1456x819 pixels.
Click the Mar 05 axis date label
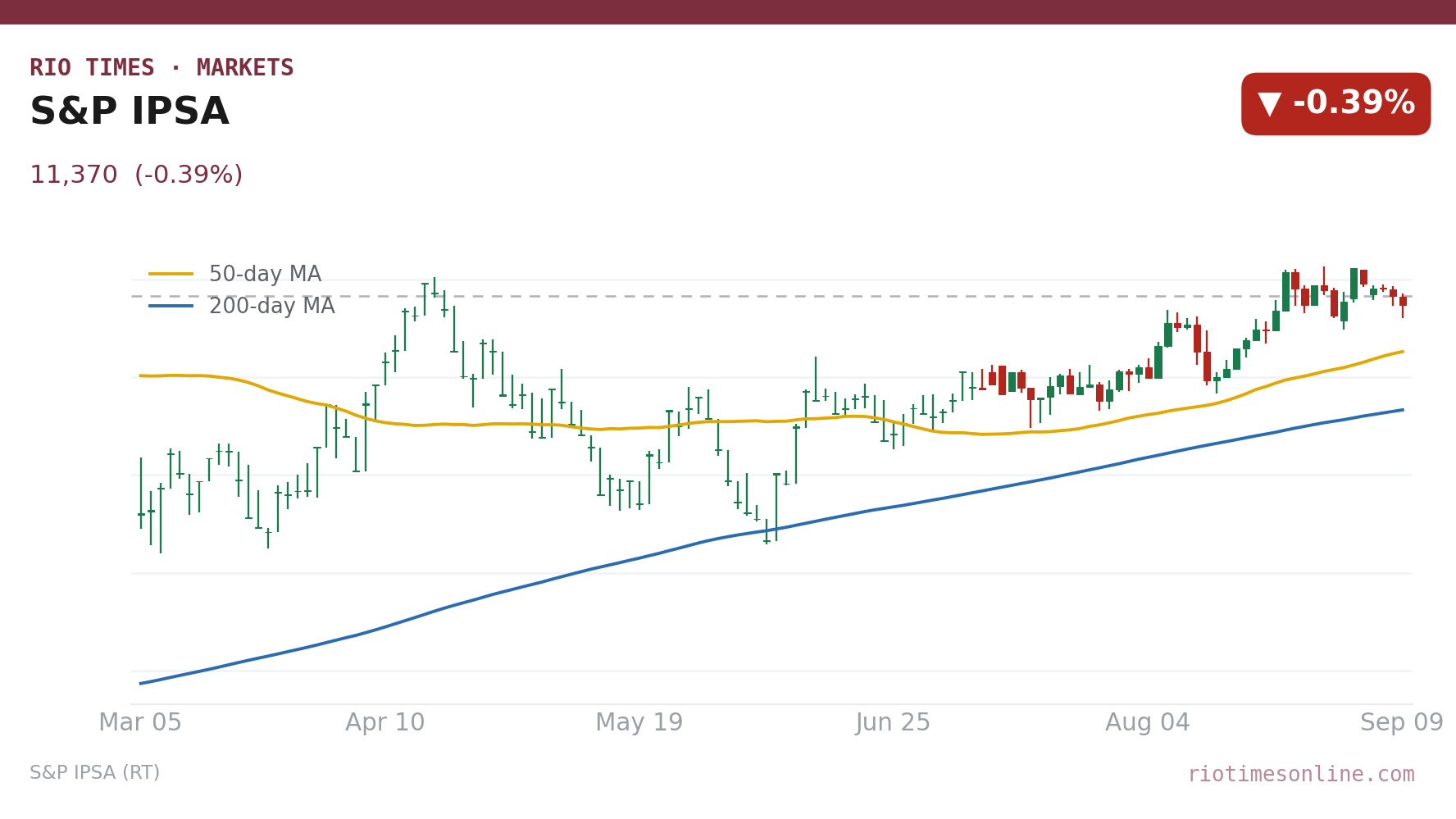tap(140, 723)
